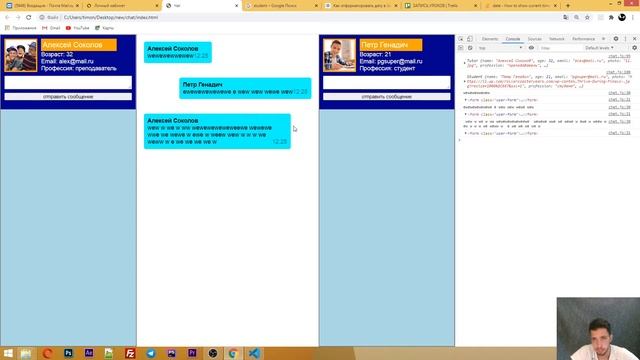Close the active chat browser tab
The width and height of the screenshot is (640, 360).
[236, 6]
